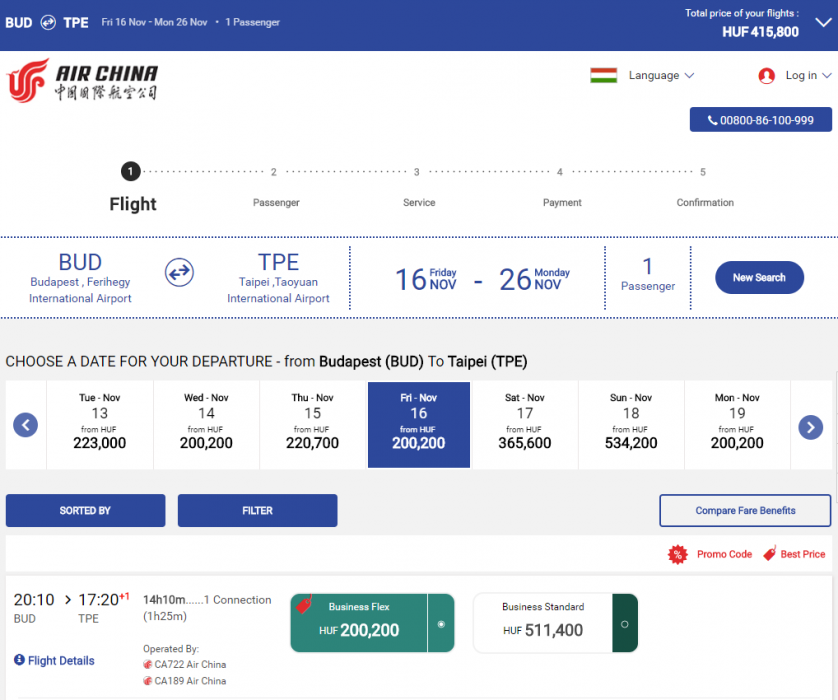The height and width of the screenshot is (700, 838).
Task: Click the red Promo Code percent icon
Action: 678,554
